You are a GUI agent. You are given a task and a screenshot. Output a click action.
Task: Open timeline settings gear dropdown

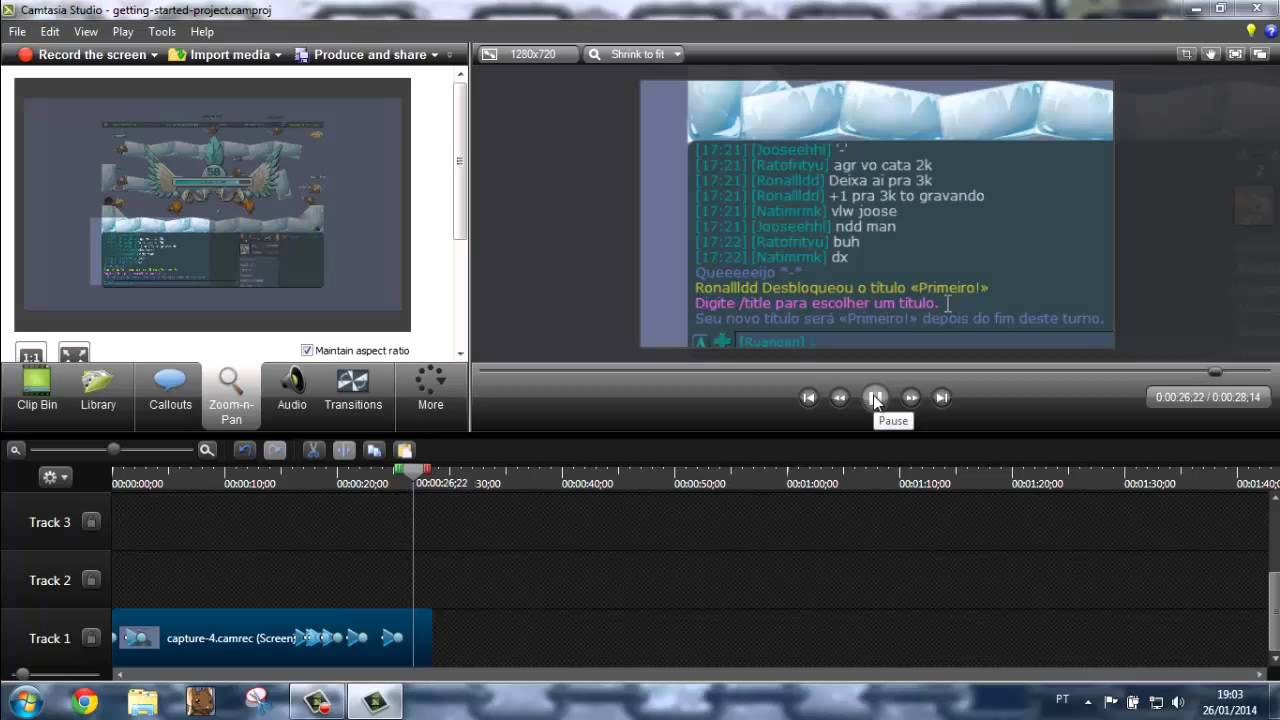point(54,477)
